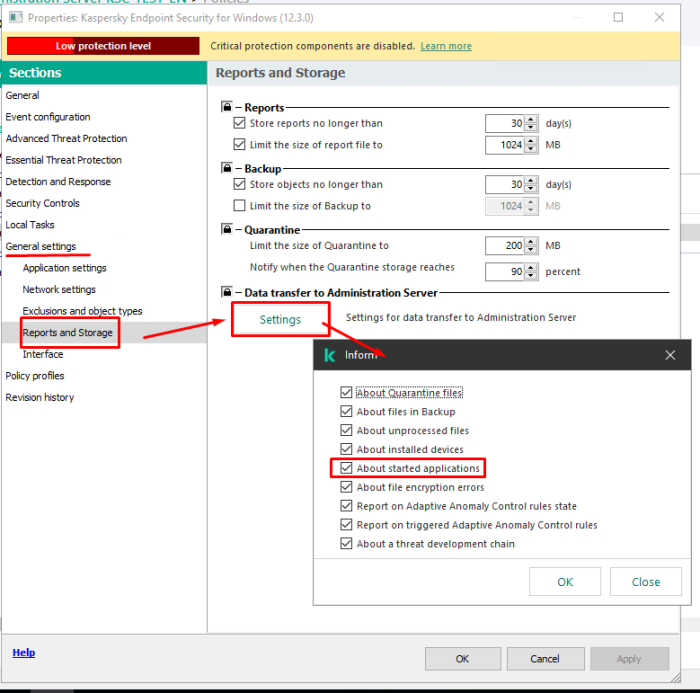
Task: Open Advanced Threat Protection section
Action: coord(66,138)
